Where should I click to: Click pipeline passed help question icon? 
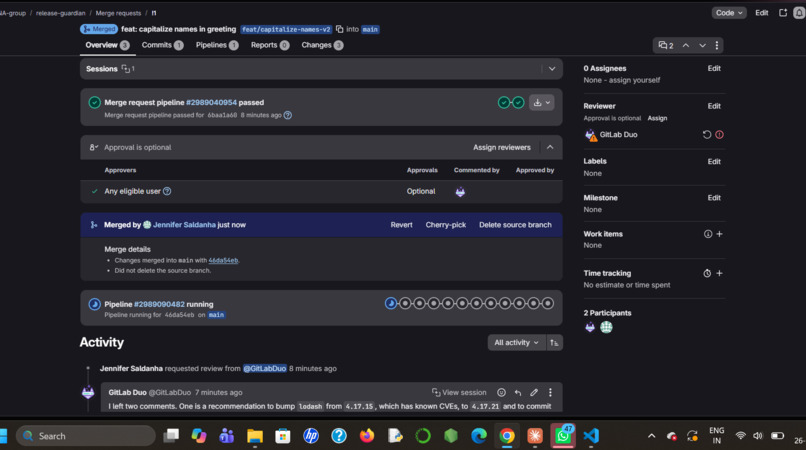point(288,115)
